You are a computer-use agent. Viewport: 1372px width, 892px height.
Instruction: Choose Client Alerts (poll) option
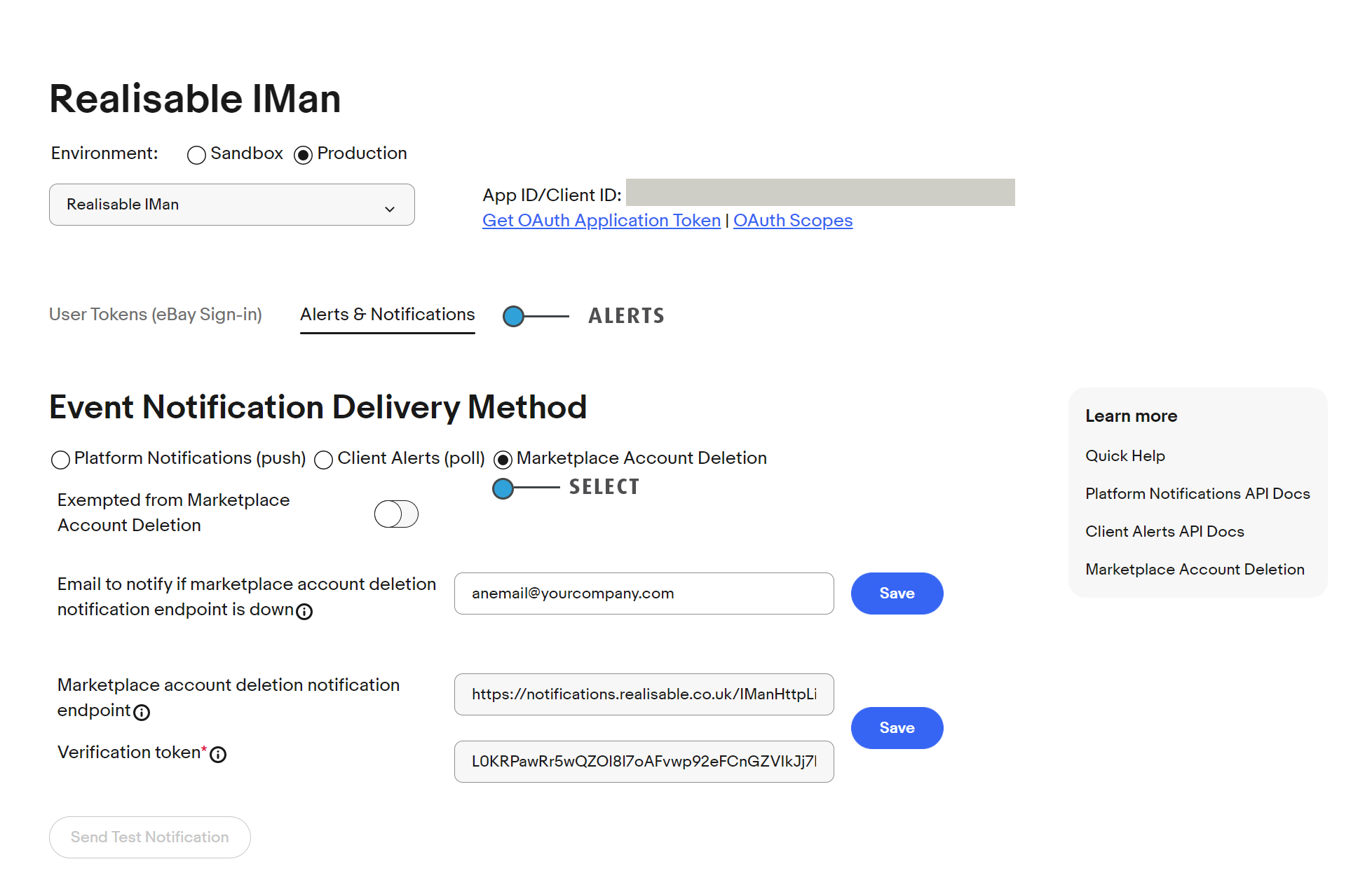324,460
